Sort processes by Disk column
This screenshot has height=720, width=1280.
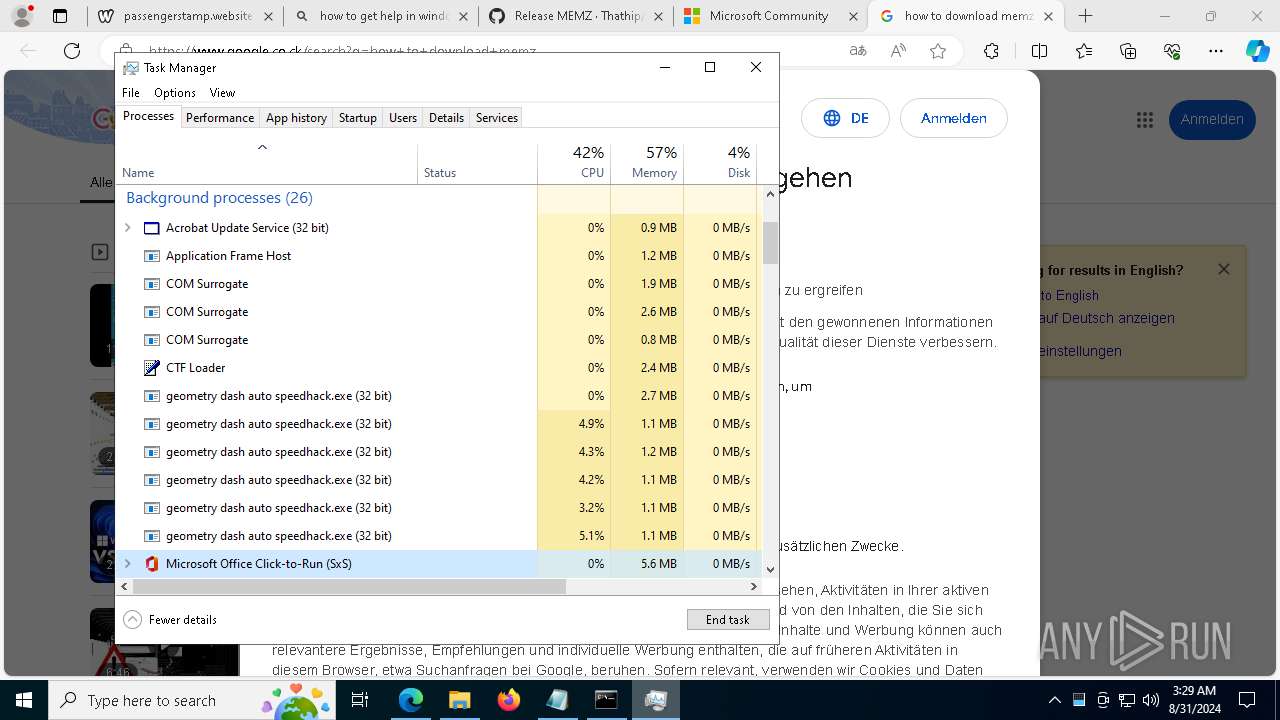point(720,163)
